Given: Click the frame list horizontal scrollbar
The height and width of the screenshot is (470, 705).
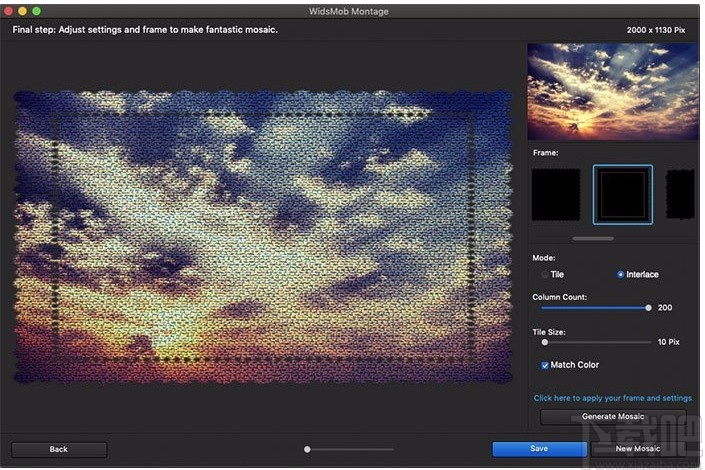Looking at the screenshot, I should click(593, 239).
